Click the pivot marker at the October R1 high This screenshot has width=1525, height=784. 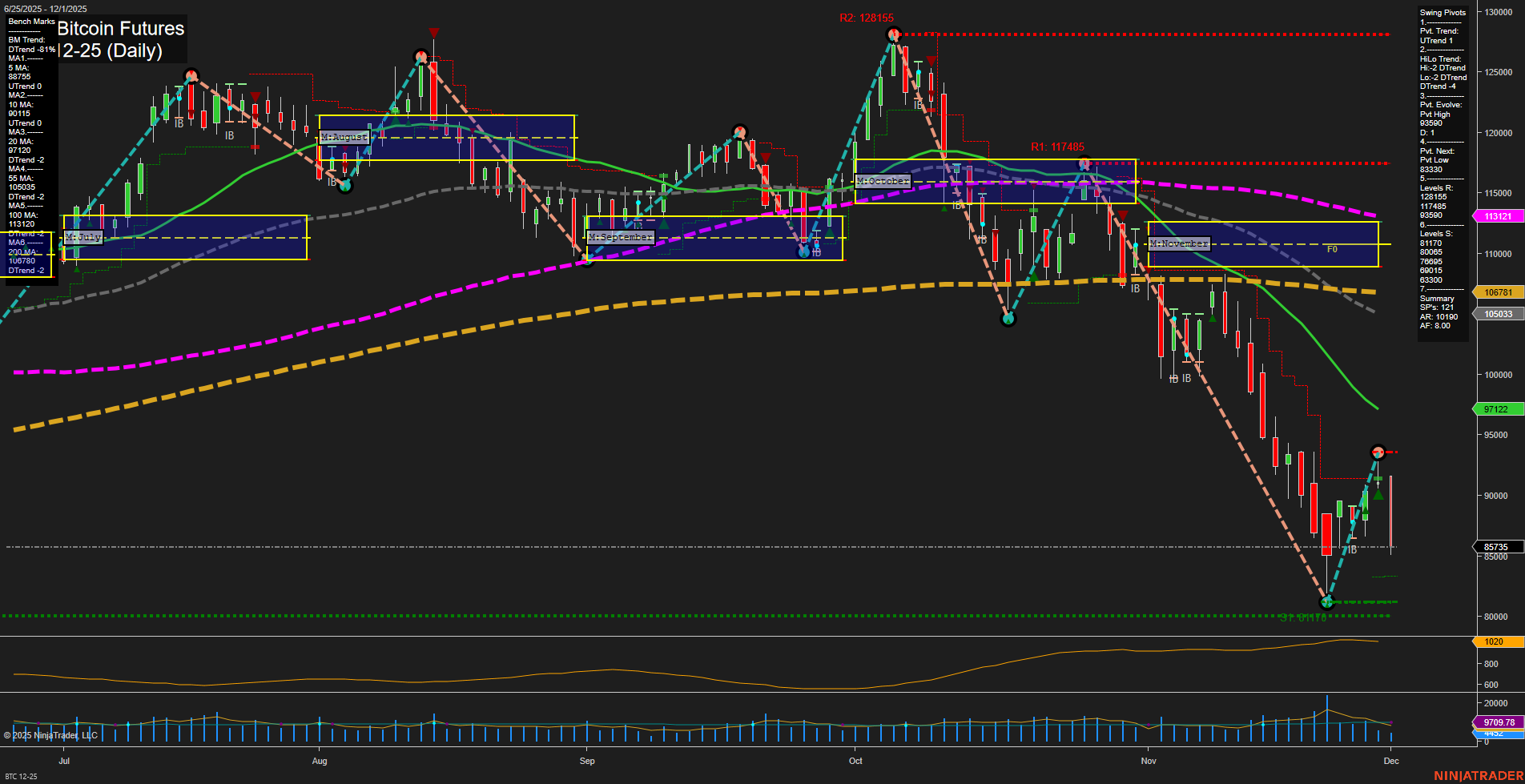coord(1084,163)
